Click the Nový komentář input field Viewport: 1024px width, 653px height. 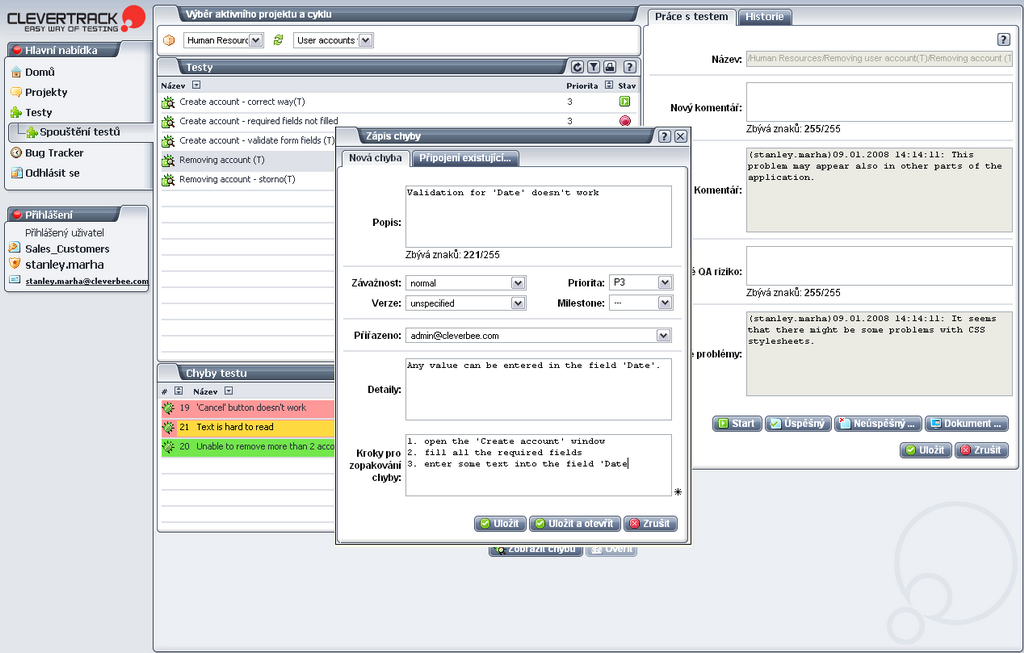(879, 102)
